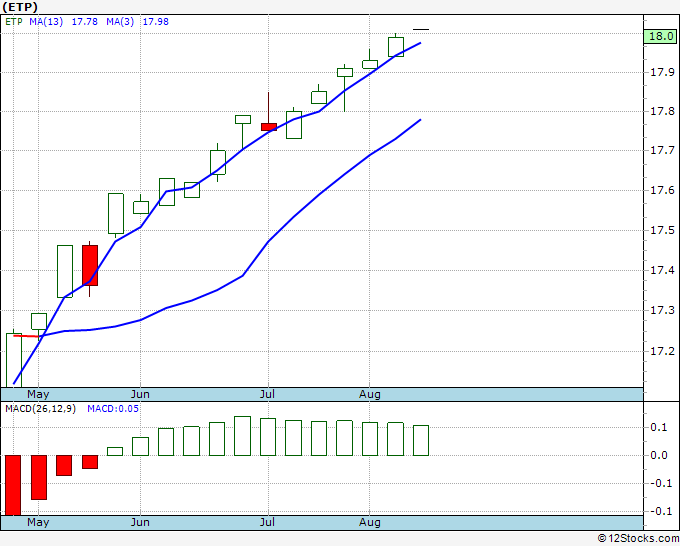680x546 pixels.
Task: Click the 17.5 price axis label
Action: (x=662, y=230)
